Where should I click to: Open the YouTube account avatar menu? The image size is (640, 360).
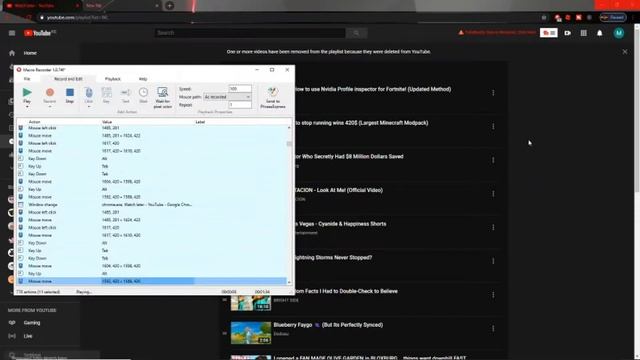[x=619, y=33]
